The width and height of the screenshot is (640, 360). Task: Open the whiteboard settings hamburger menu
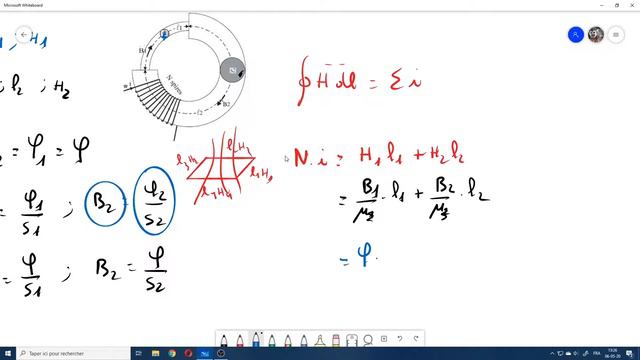(616, 35)
